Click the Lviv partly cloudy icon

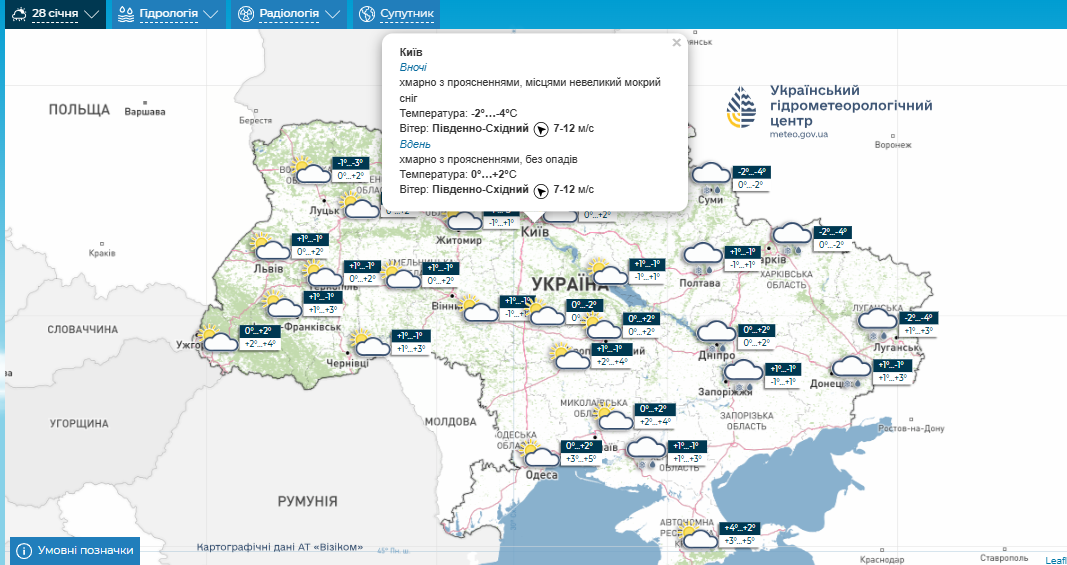(269, 248)
